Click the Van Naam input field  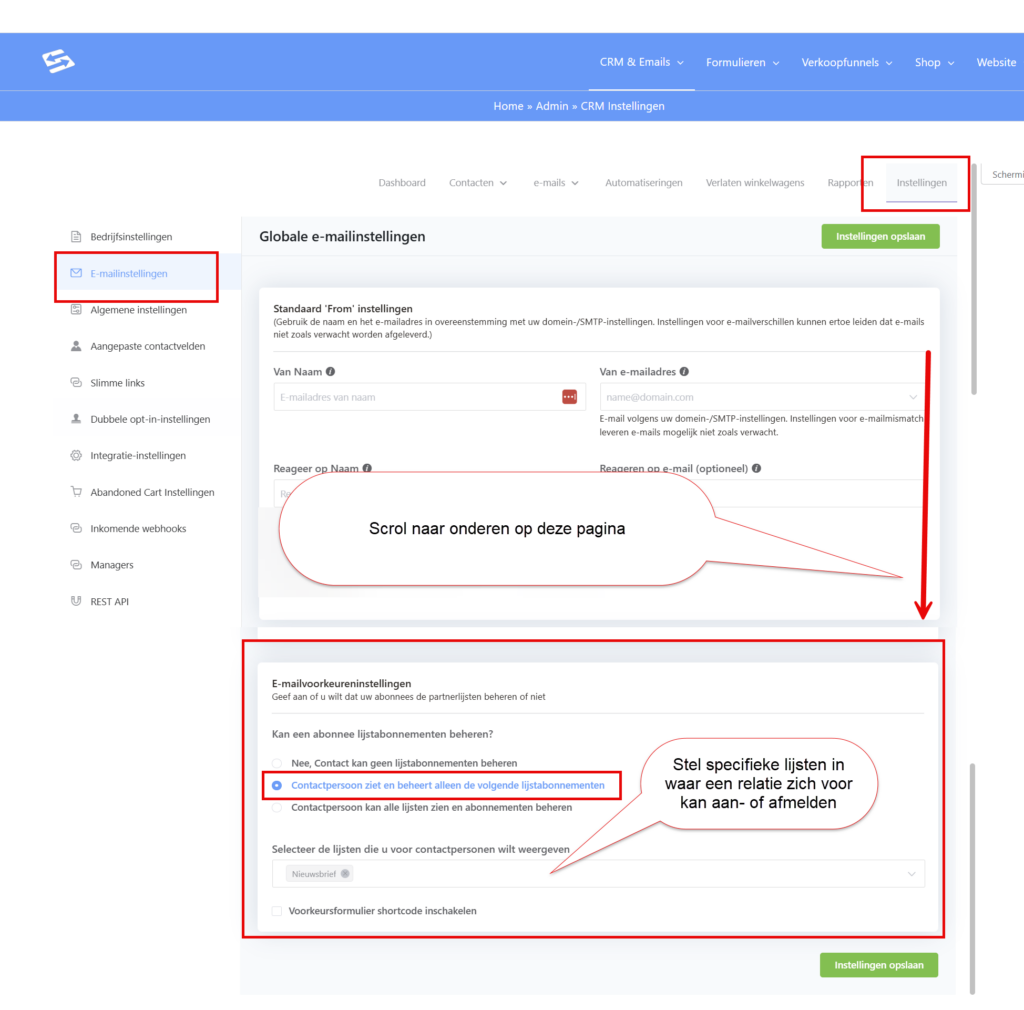(x=415, y=397)
